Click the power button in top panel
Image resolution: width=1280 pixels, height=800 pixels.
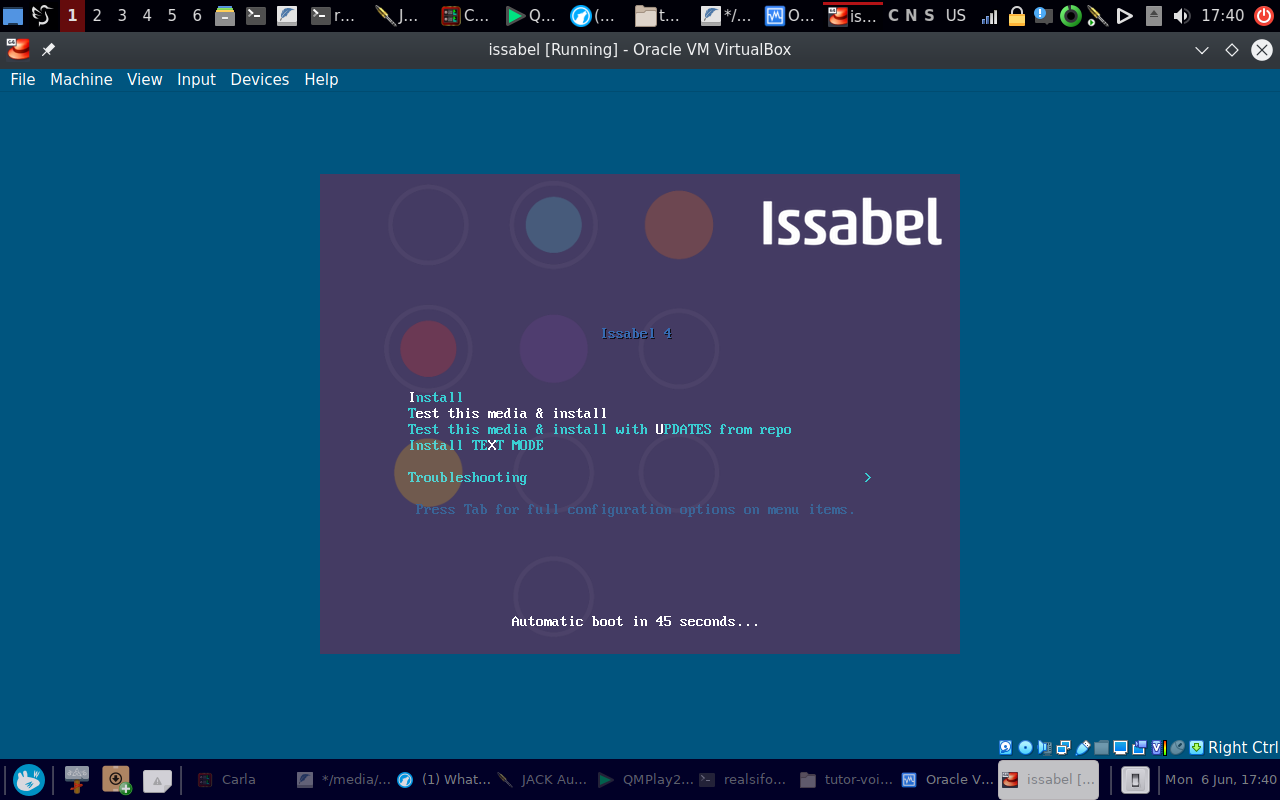1265,15
